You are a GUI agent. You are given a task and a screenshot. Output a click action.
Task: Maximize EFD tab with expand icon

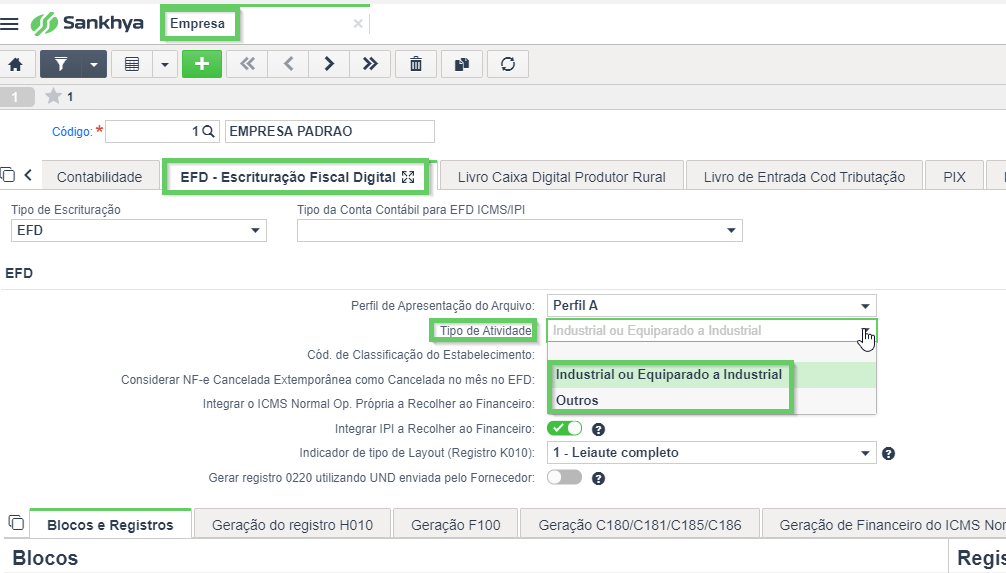pos(408,177)
